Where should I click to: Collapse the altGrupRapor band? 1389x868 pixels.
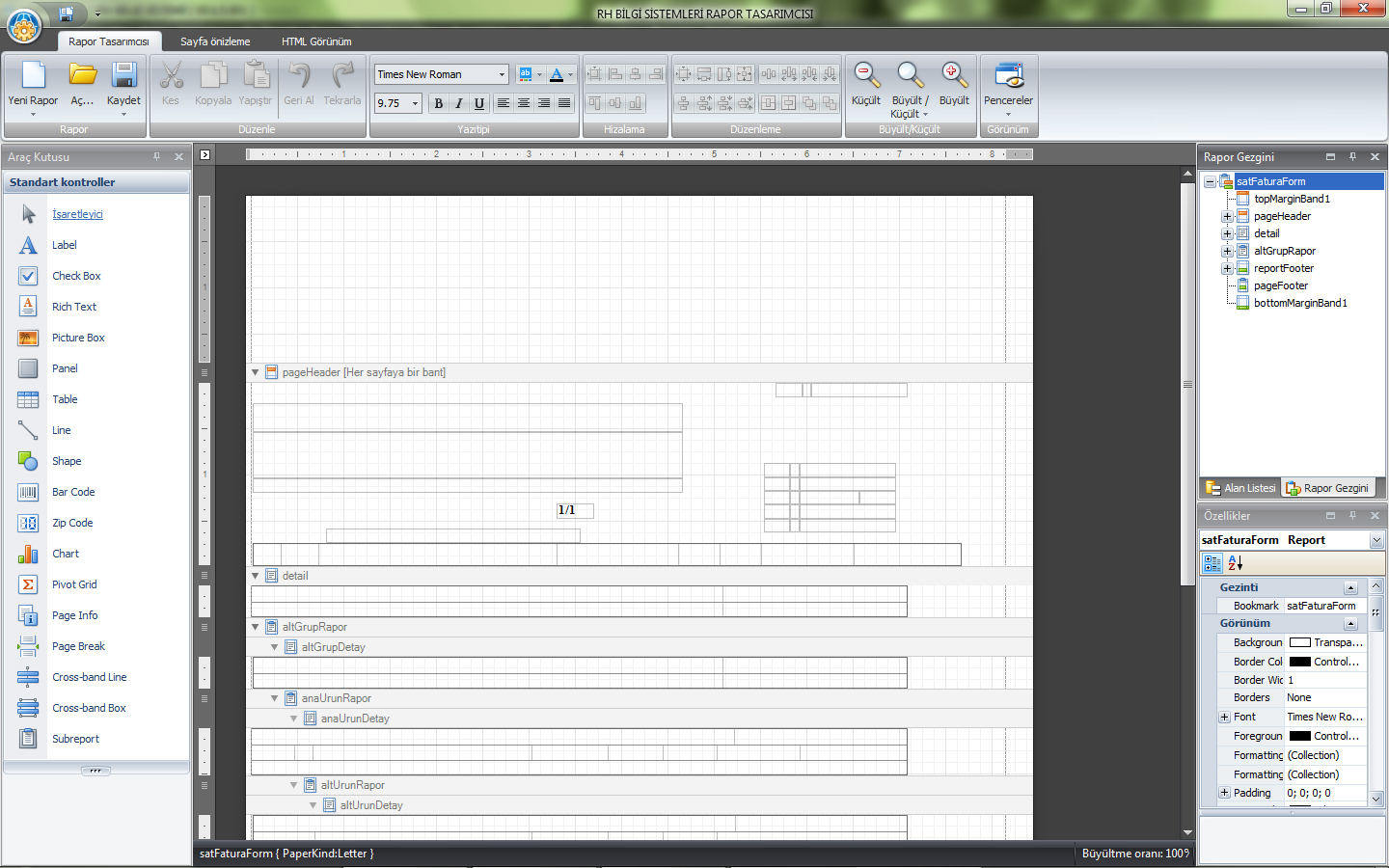(x=256, y=627)
